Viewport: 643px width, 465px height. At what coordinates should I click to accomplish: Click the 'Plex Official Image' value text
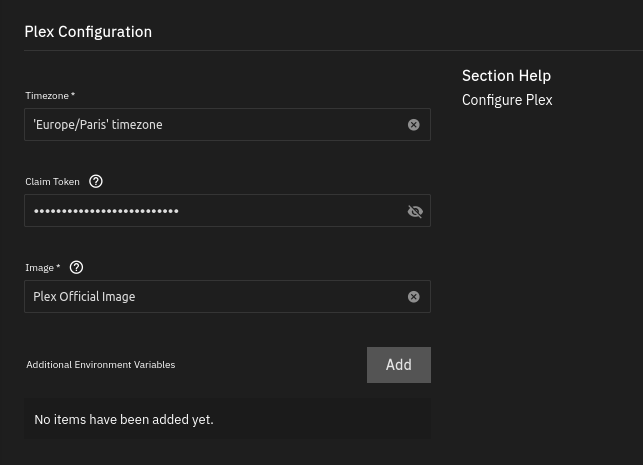coord(84,297)
